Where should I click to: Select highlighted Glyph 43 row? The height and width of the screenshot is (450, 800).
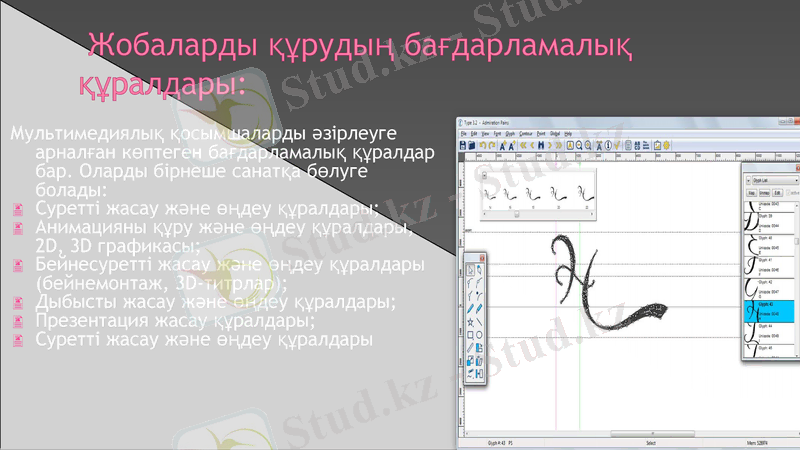(x=769, y=311)
